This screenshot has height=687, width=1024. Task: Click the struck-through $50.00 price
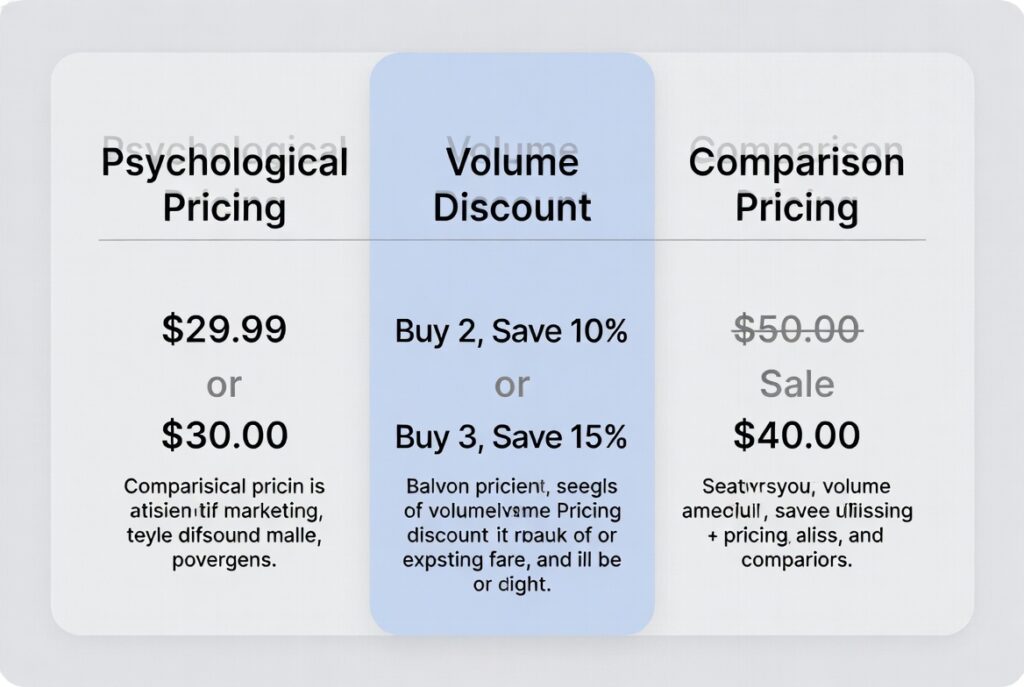(797, 329)
